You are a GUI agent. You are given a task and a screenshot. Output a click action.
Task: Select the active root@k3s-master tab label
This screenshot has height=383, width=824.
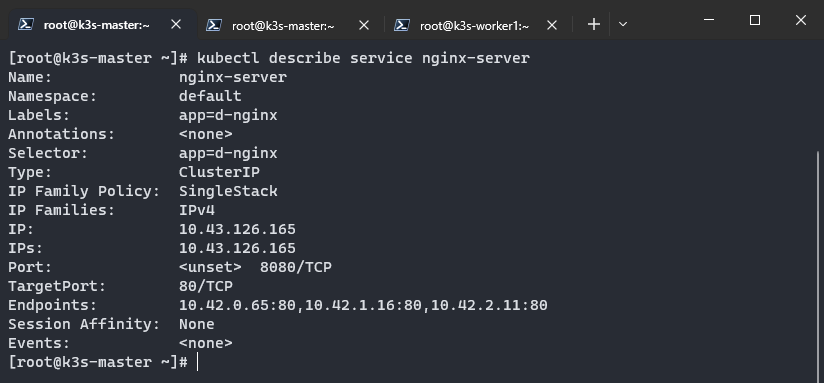97,25
